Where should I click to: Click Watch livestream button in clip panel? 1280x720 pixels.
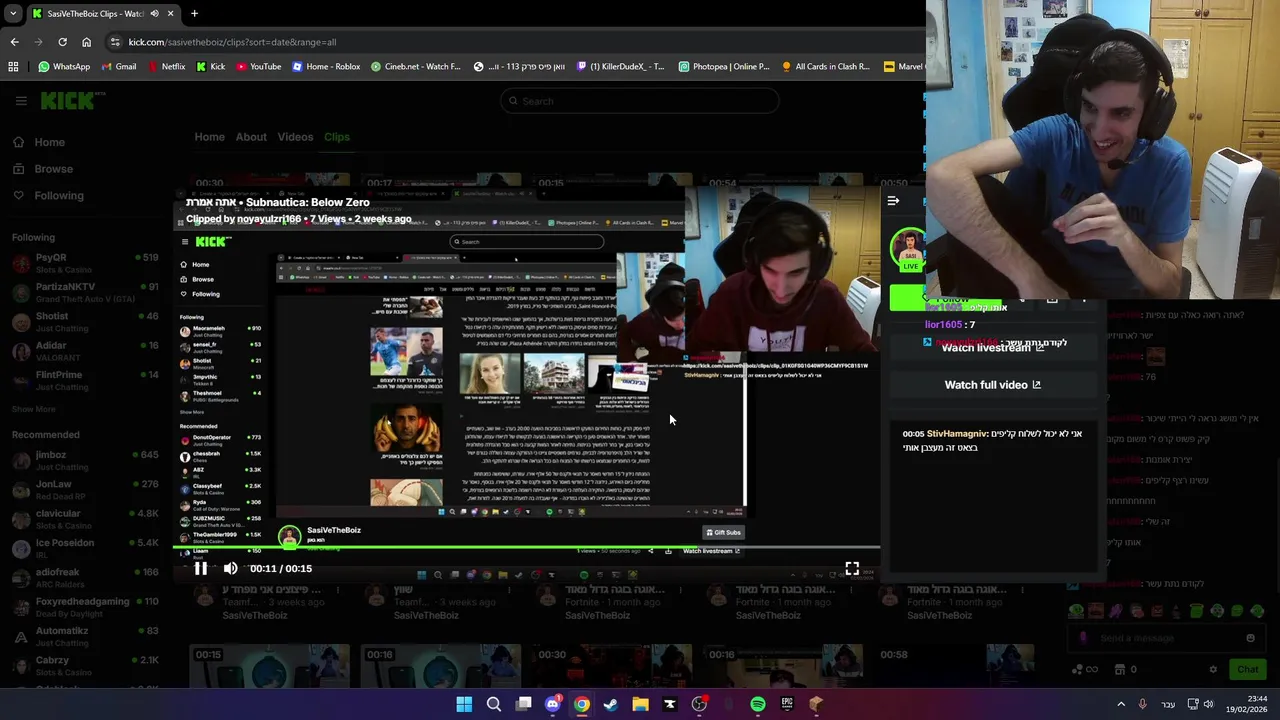click(992, 348)
